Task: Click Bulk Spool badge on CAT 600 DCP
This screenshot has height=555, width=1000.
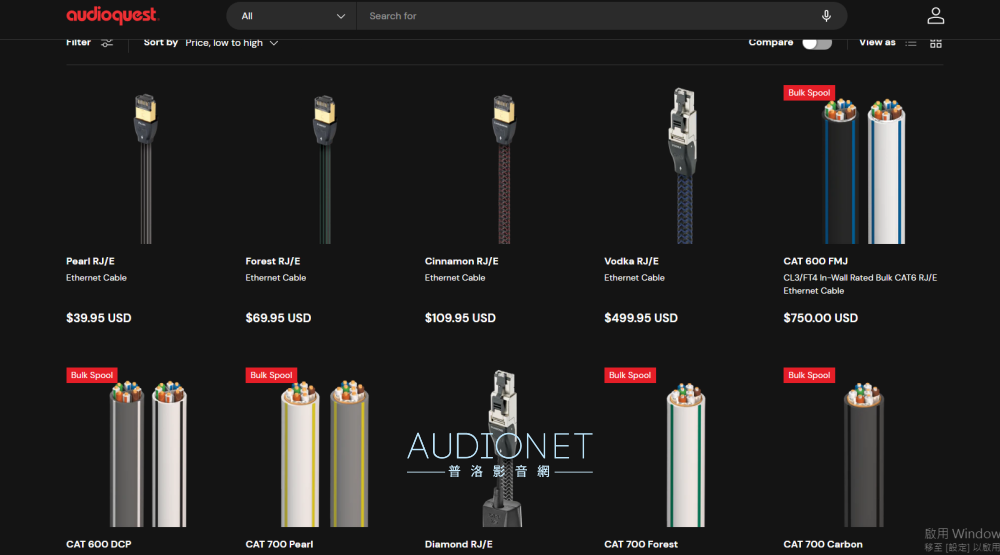Action: [x=92, y=375]
